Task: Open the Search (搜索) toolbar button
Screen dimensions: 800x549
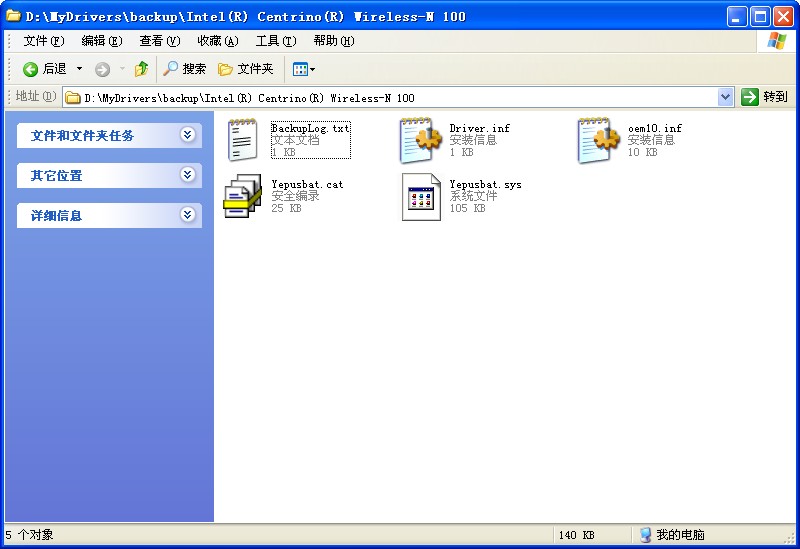Action: coord(184,69)
